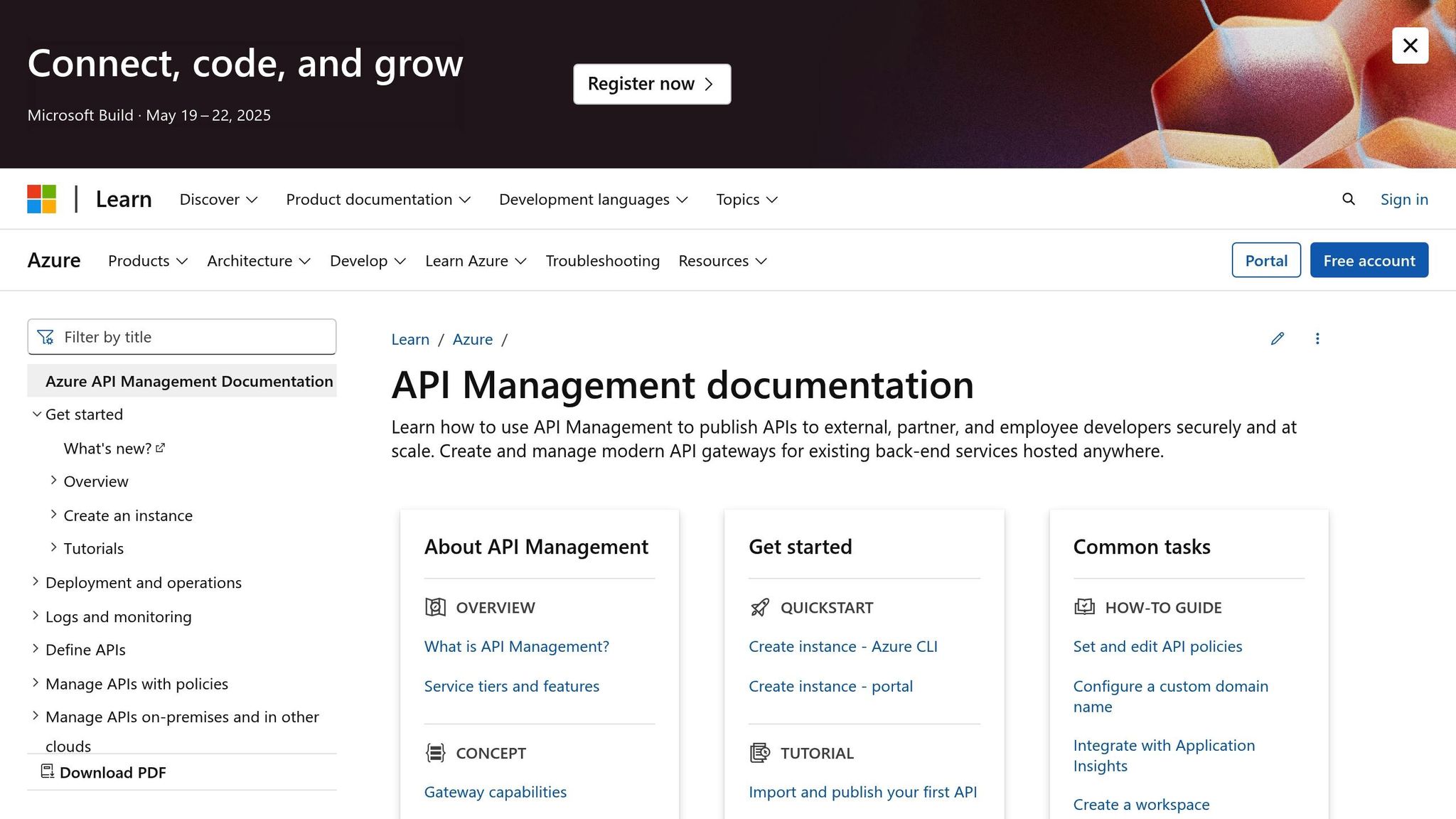The height and width of the screenshot is (819, 1456).
Task: Click the Tutorial icon in Get started card
Action: (760, 753)
